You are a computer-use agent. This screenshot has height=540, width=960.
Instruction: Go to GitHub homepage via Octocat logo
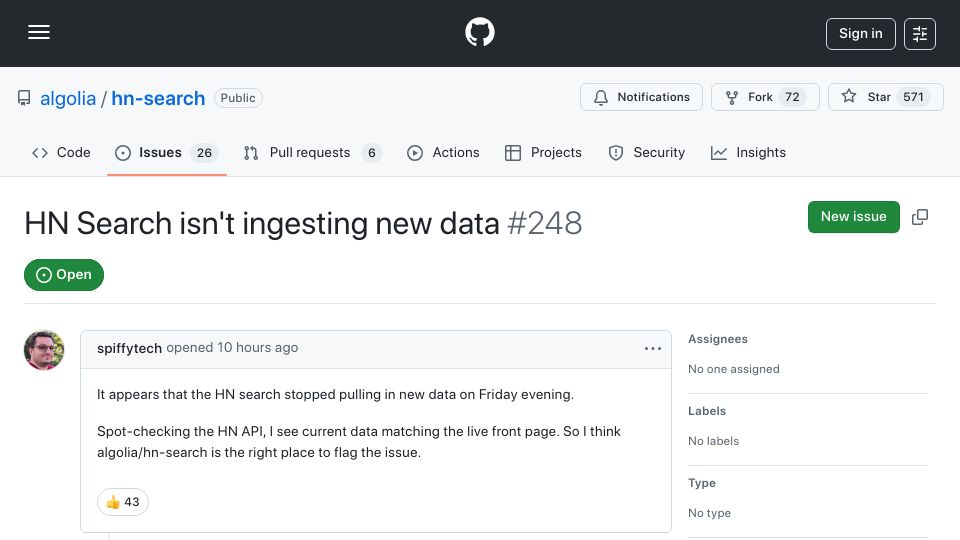tap(480, 32)
